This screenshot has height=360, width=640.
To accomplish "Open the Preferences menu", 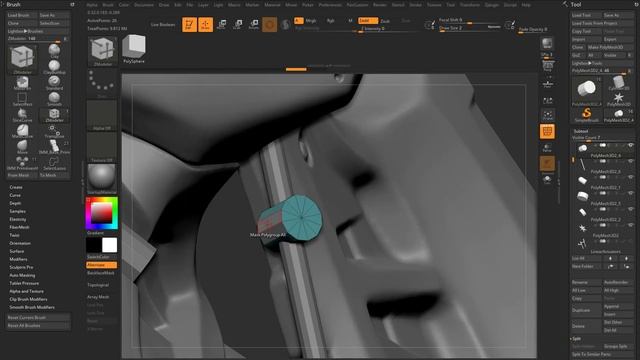I will point(330,5).
